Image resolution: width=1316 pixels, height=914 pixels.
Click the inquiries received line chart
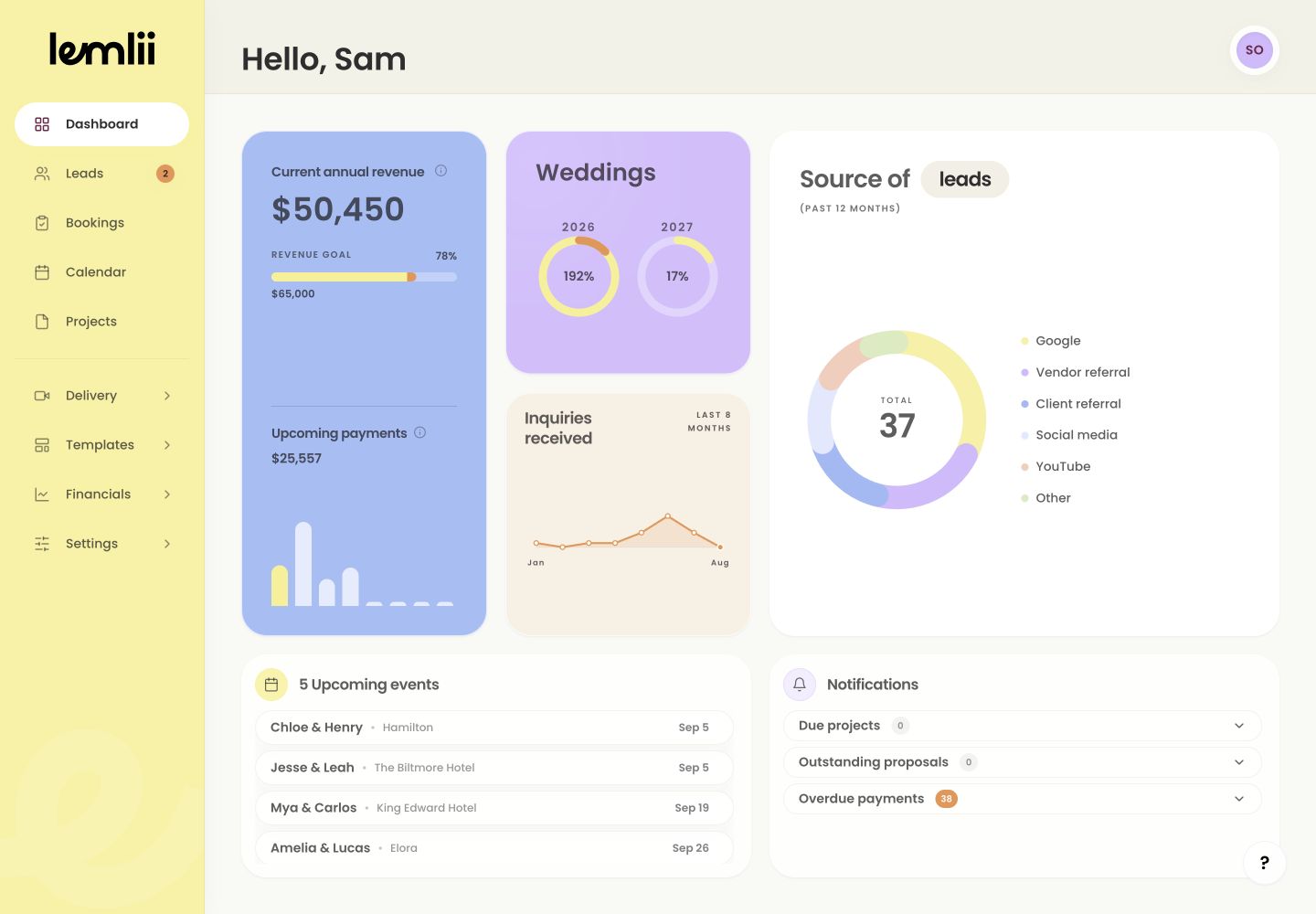pos(629,532)
